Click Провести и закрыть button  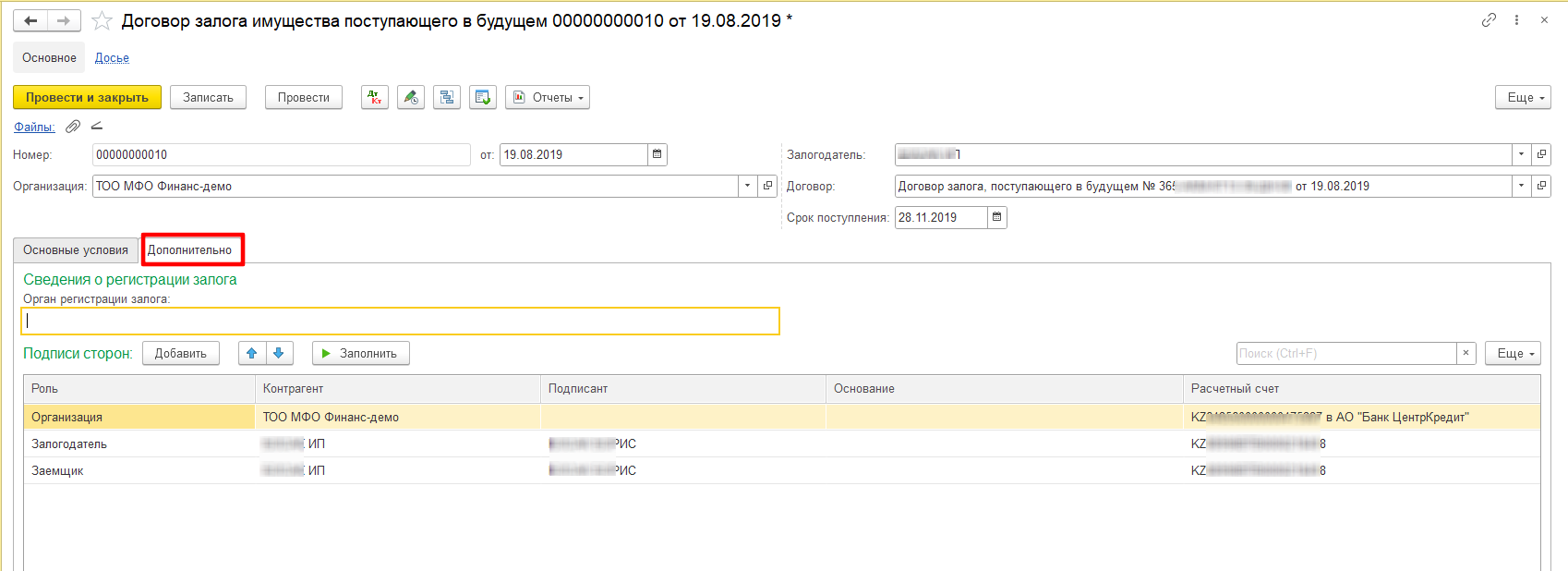(87, 97)
